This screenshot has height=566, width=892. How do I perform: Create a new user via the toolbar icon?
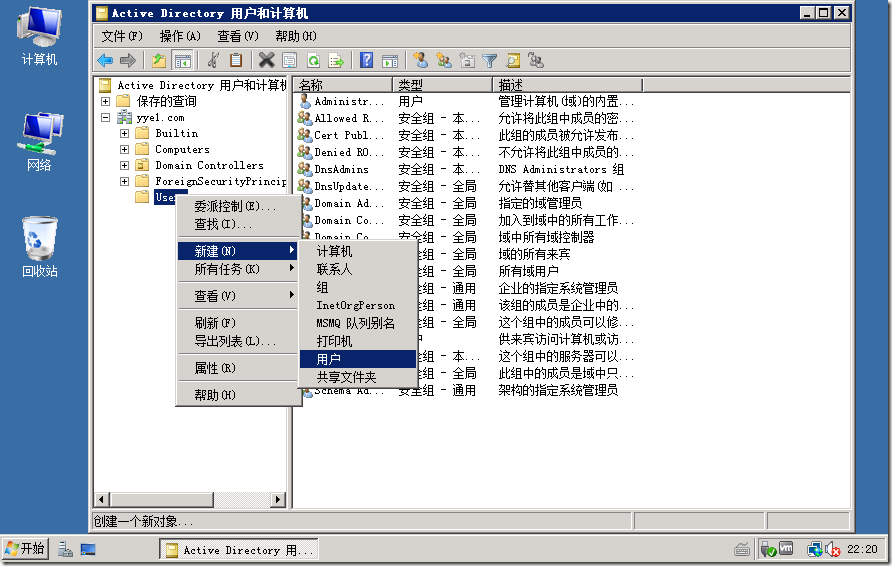tap(420, 60)
